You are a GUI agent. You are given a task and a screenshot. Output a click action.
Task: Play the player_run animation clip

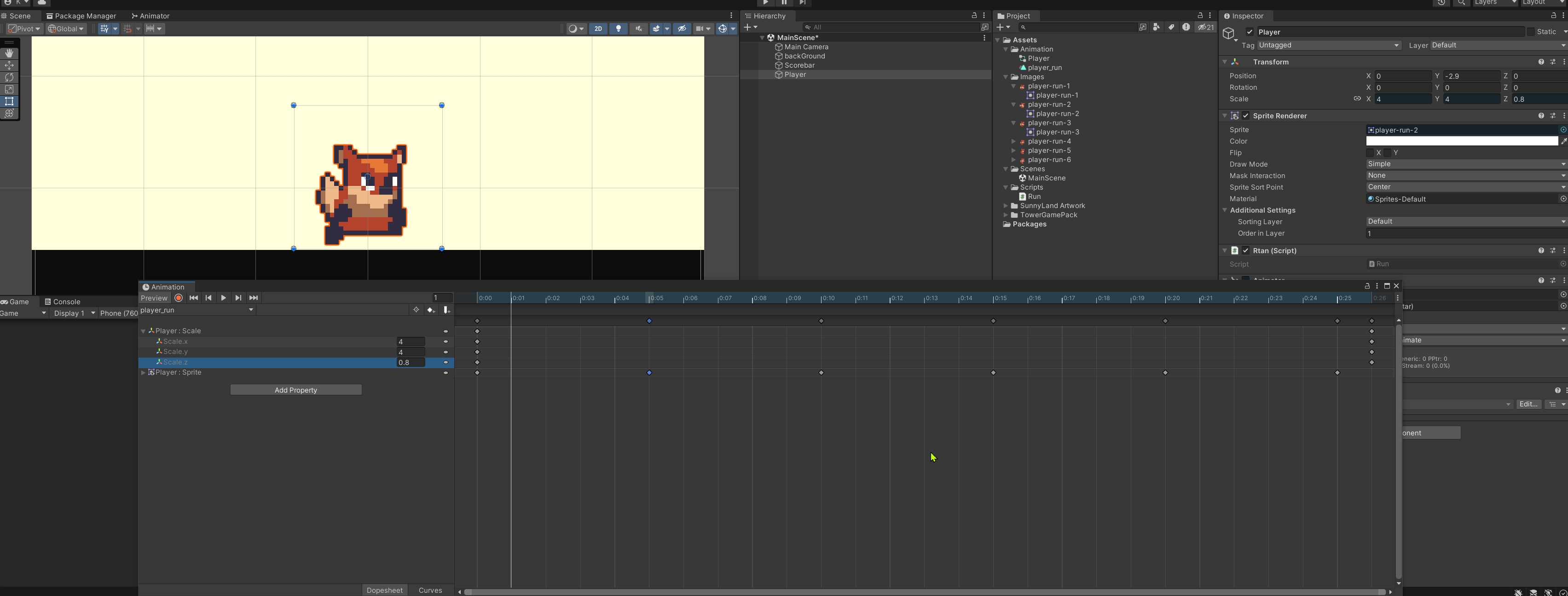pos(223,298)
